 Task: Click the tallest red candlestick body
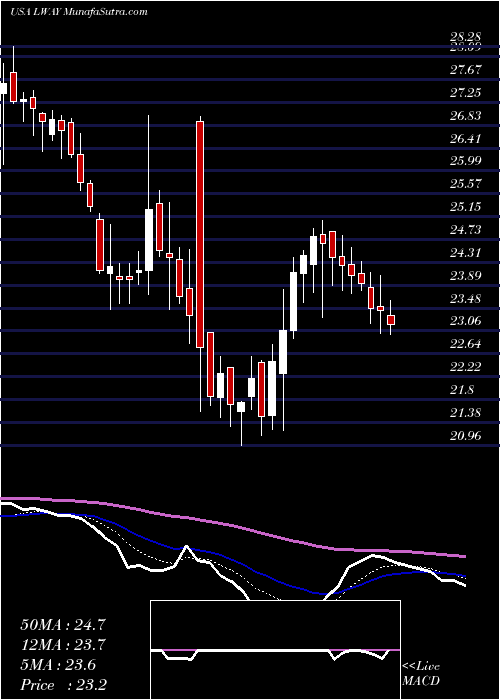pos(200,234)
